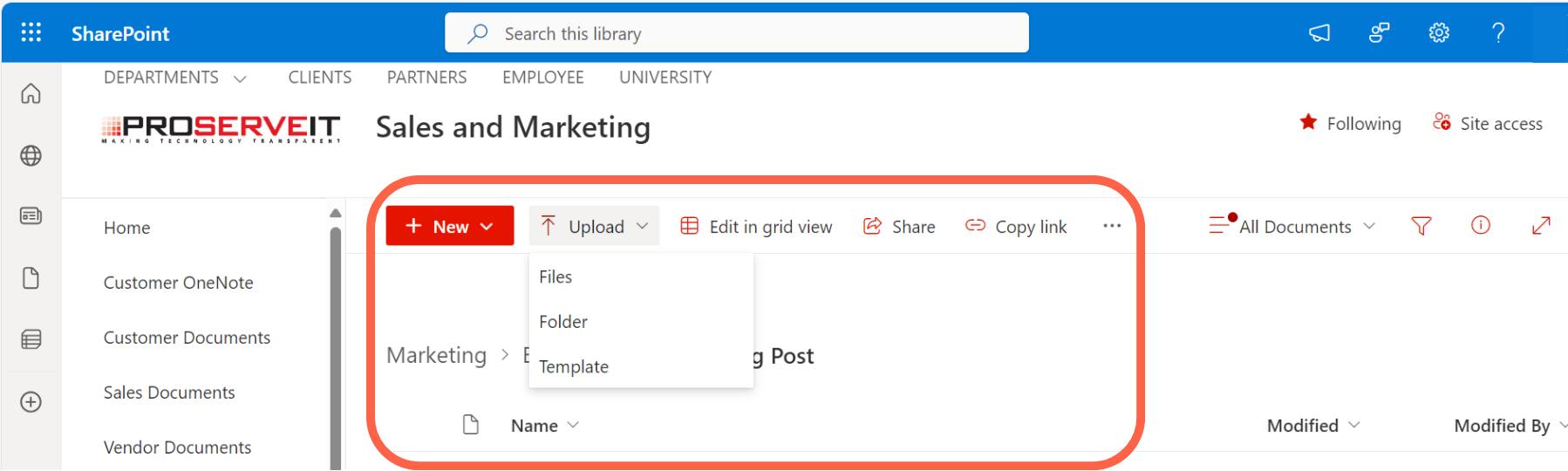1568x471 pixels.
Task: Open the filter pane funnel icon
Action: (1421, 226)
